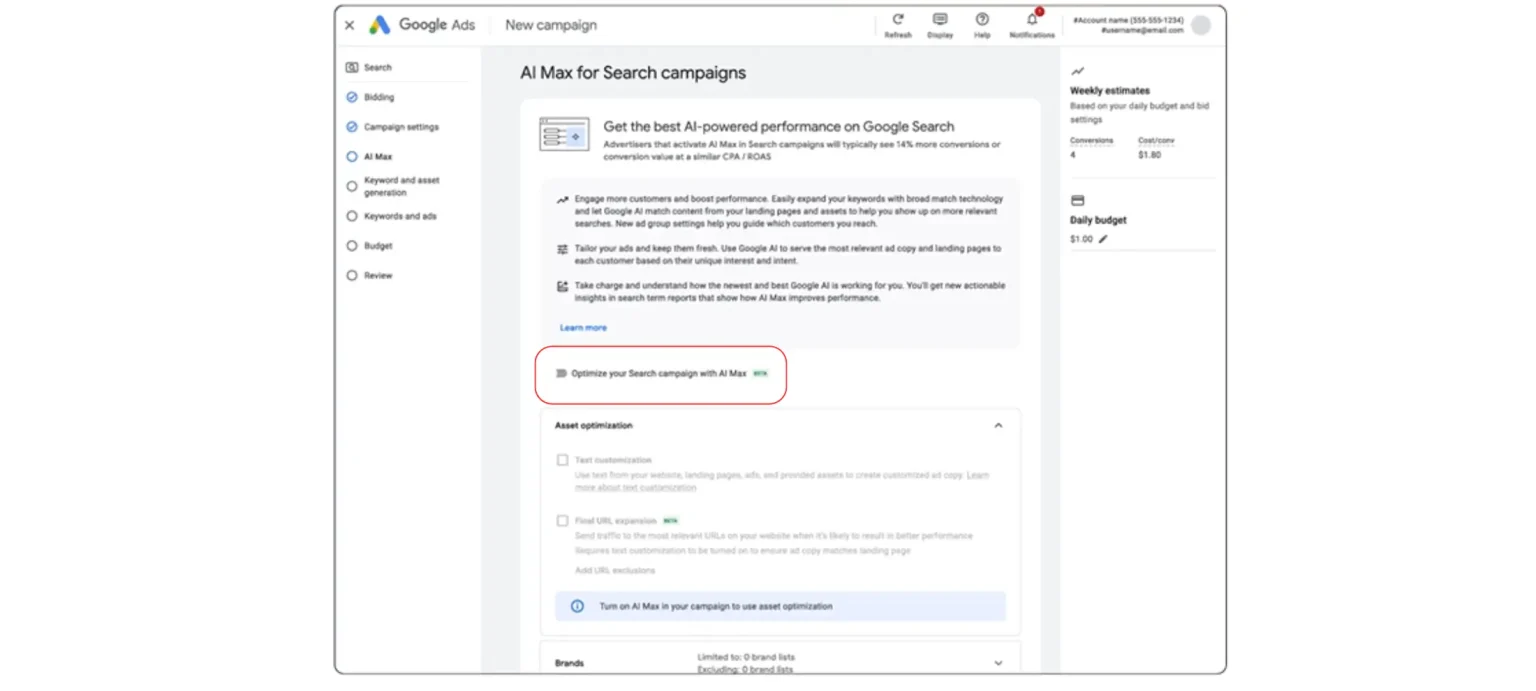
Task: Go to the Bidding step
Action: tap(378, 98)
